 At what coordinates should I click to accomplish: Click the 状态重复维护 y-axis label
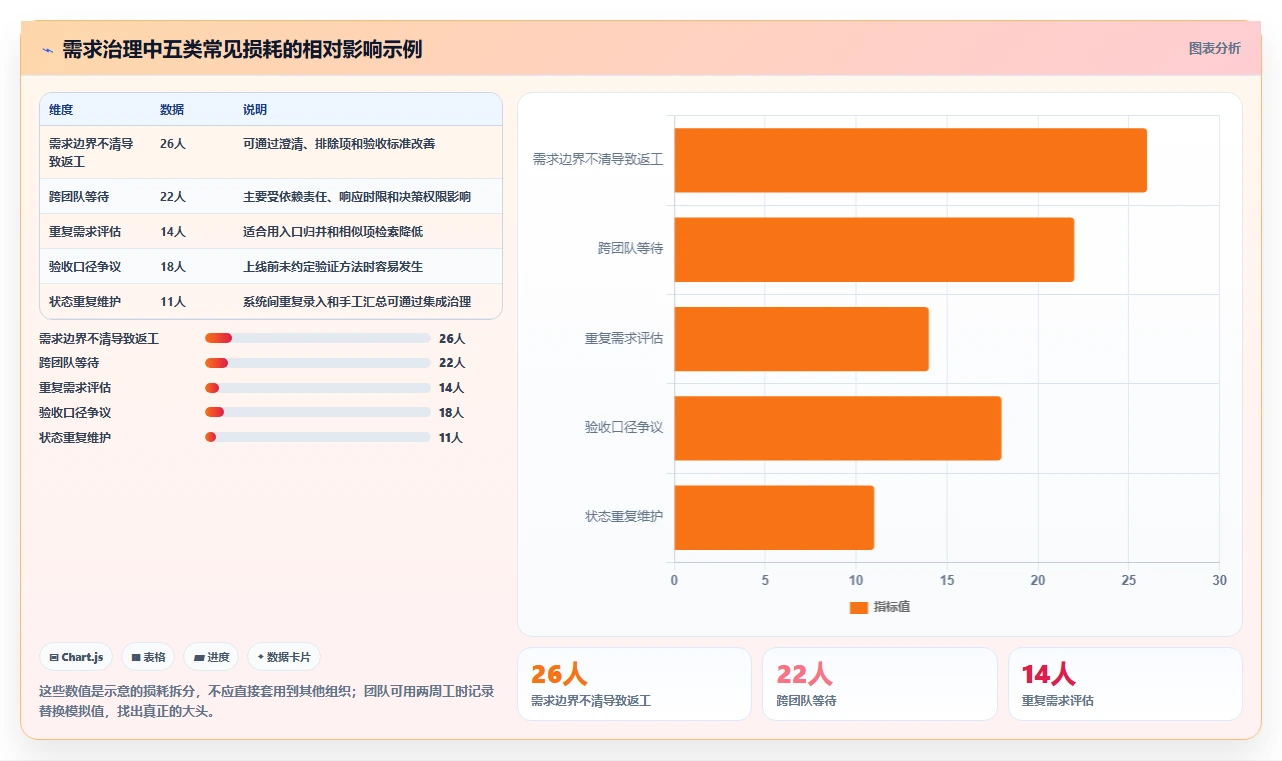[624, 516]
